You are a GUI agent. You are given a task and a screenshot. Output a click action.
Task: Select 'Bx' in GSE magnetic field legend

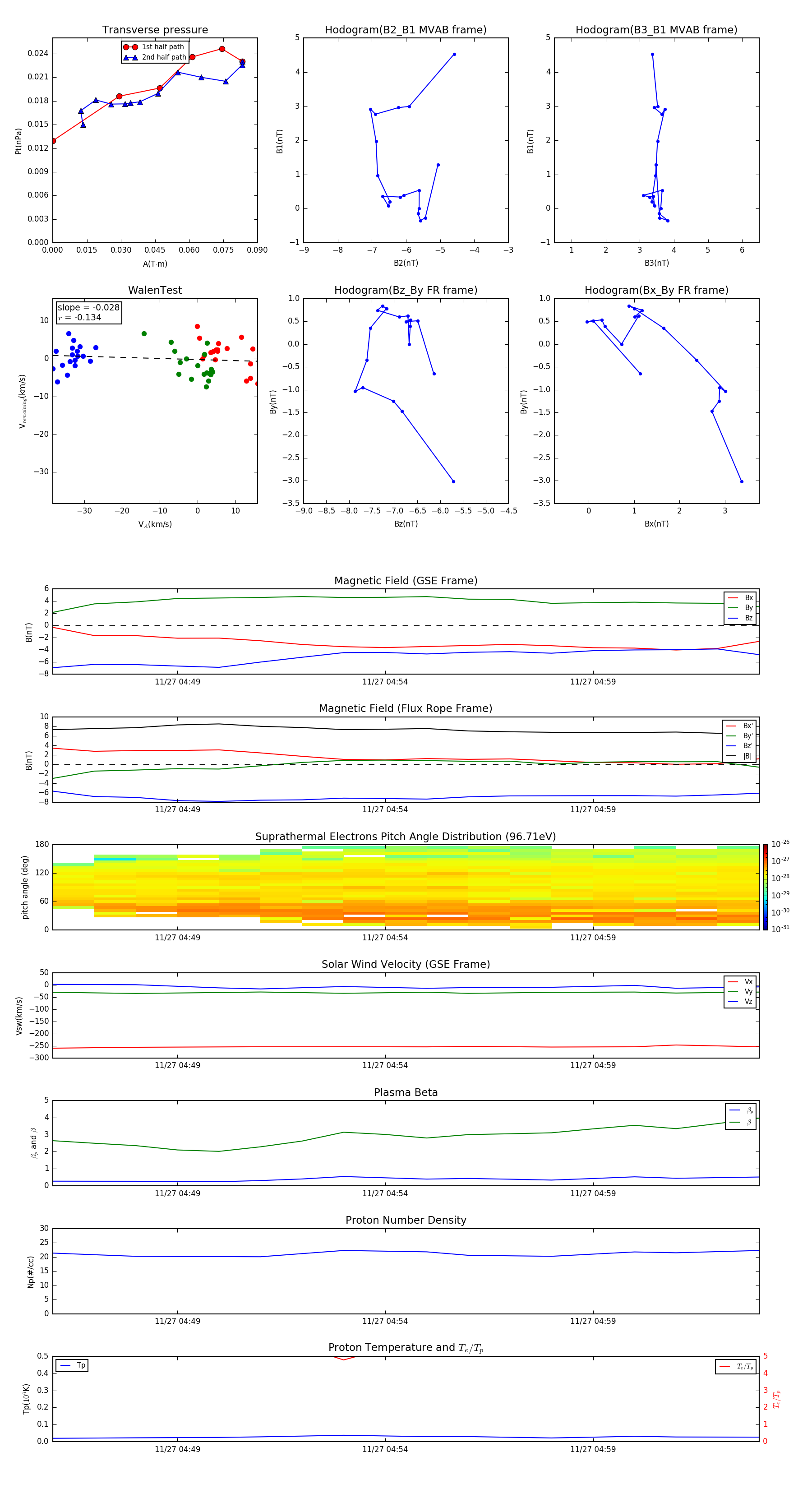[740, 598]
